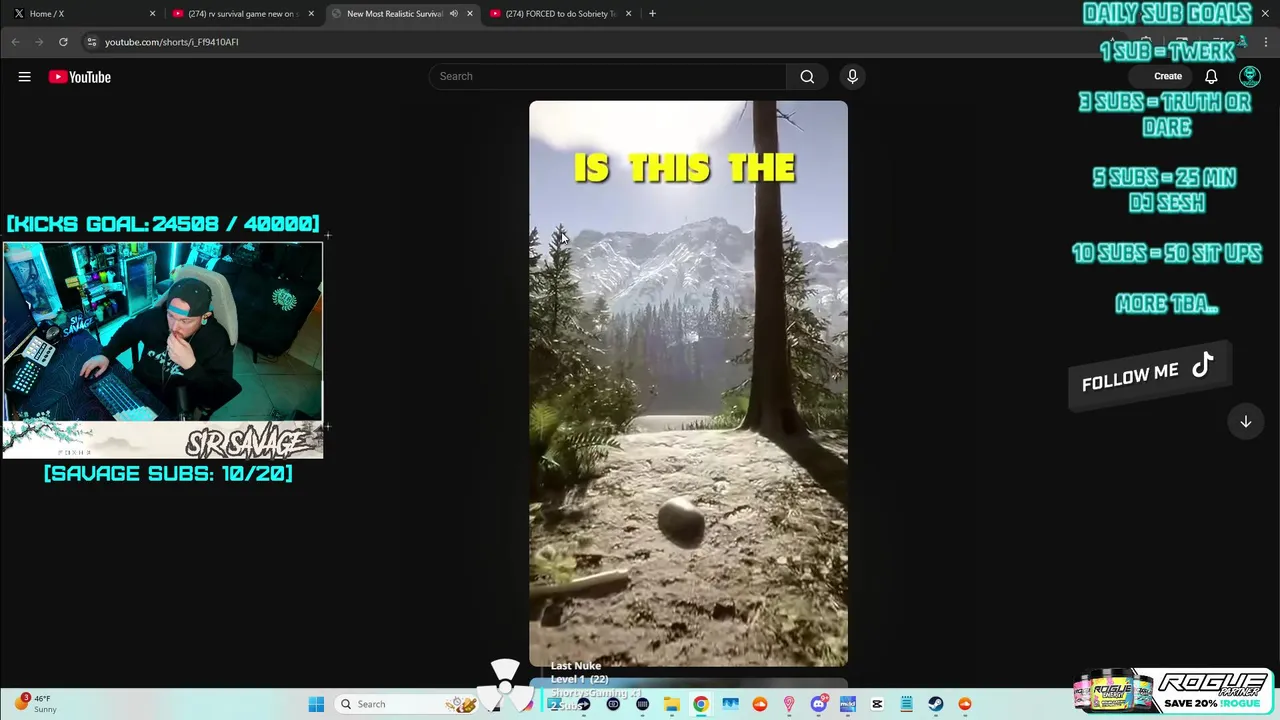The height and width of the screenshot is (720, 1280).
Task: Click the Shorts video player
Action: 688,383
